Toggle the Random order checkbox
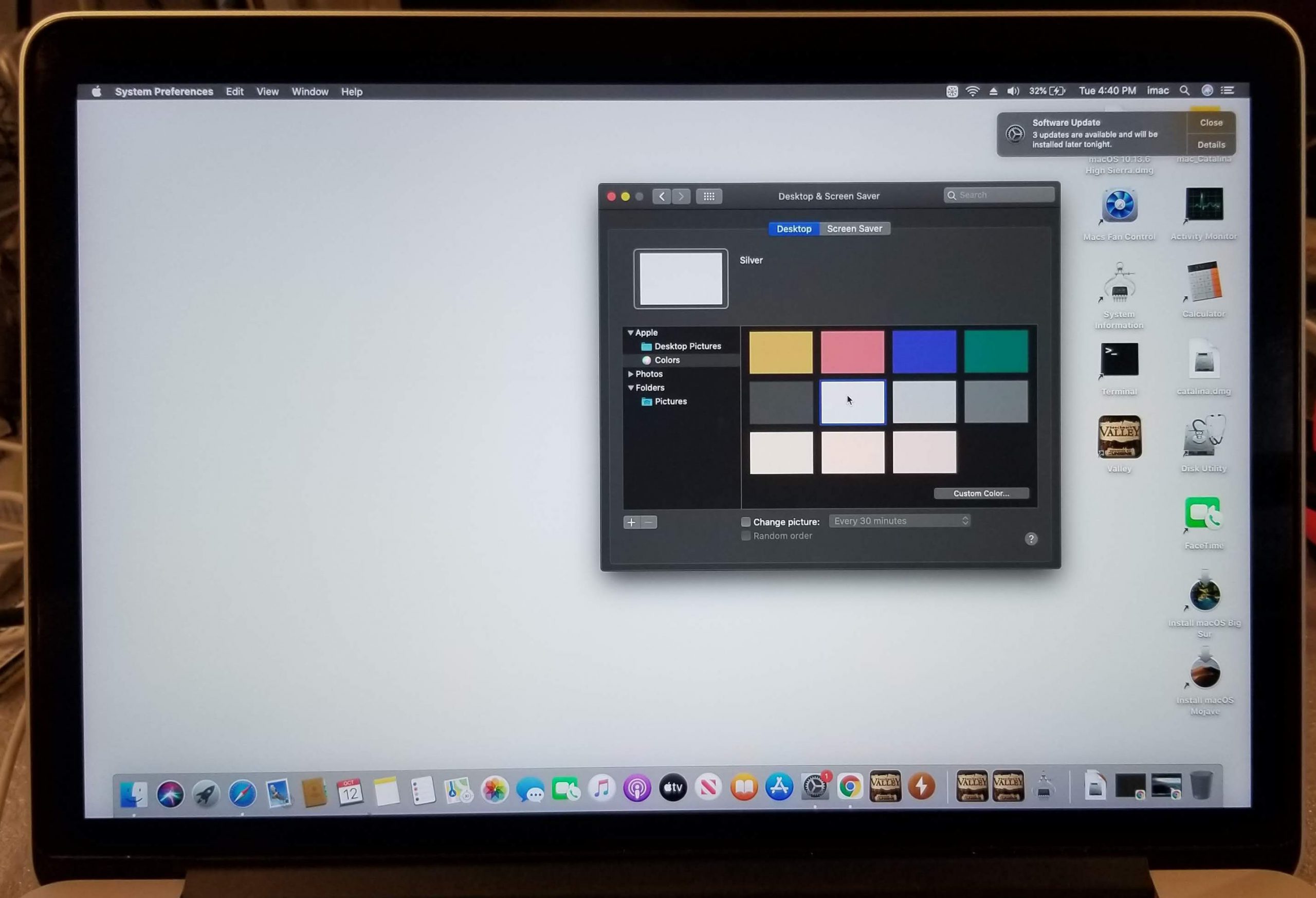Image resolution: width=1316 pixels, height=898 pixels. click(x=746, y=536)
